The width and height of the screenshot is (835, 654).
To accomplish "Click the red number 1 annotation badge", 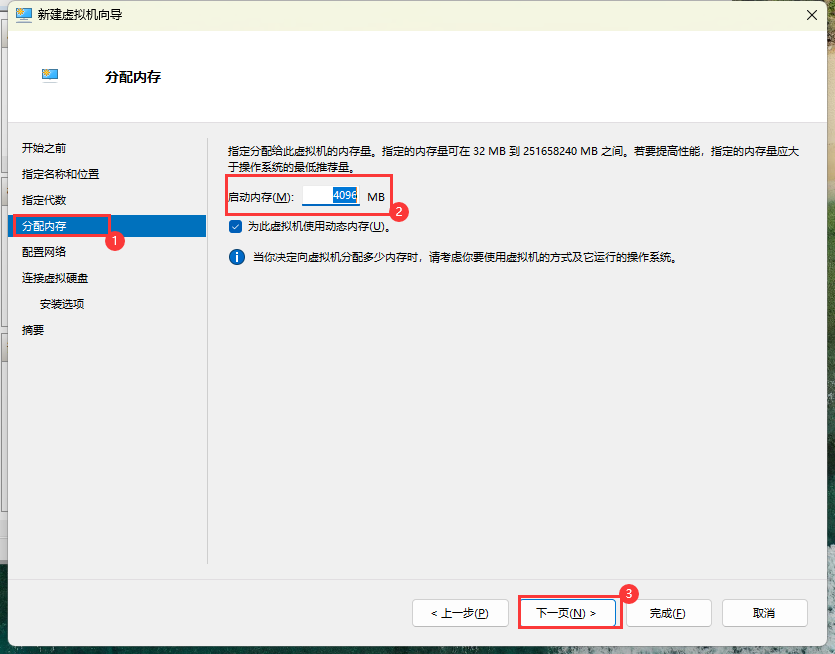I will [115, 241].
